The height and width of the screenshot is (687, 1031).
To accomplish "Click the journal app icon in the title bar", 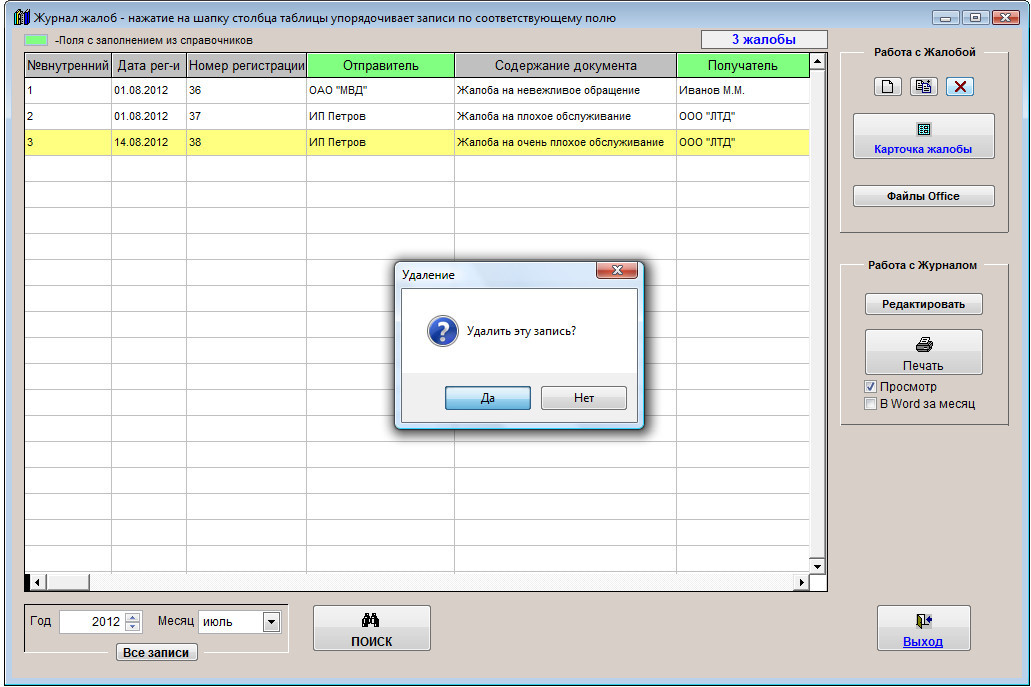I will tap(22, 17).
